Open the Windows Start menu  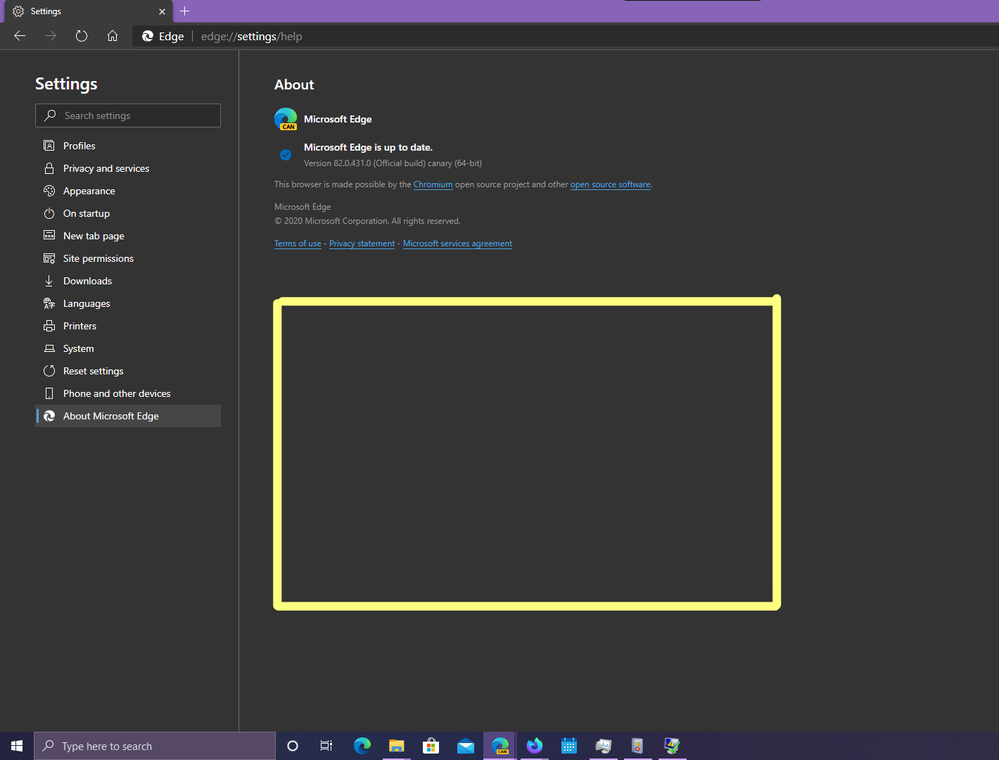tap(17, 745)
